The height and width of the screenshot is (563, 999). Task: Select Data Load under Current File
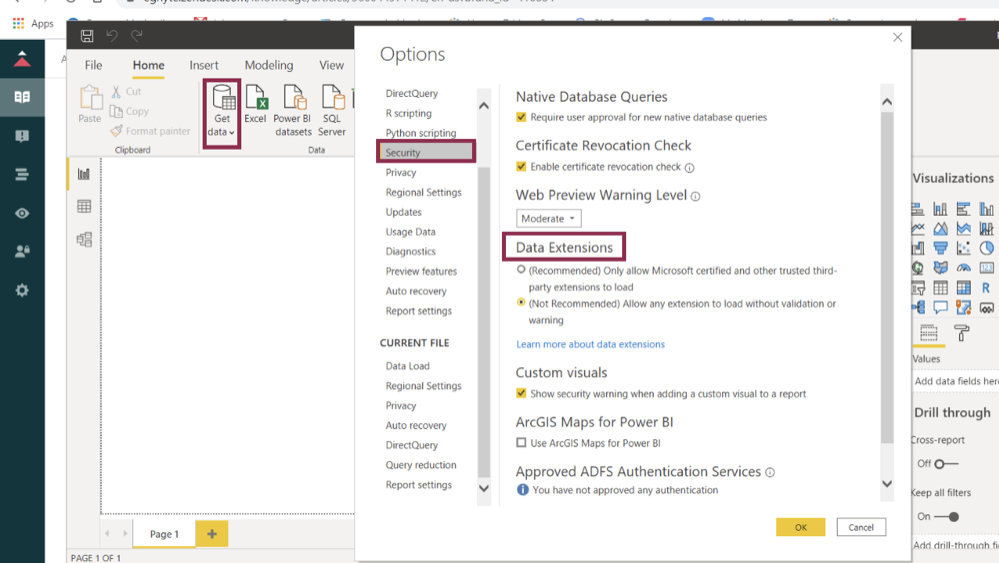point(408,366)
